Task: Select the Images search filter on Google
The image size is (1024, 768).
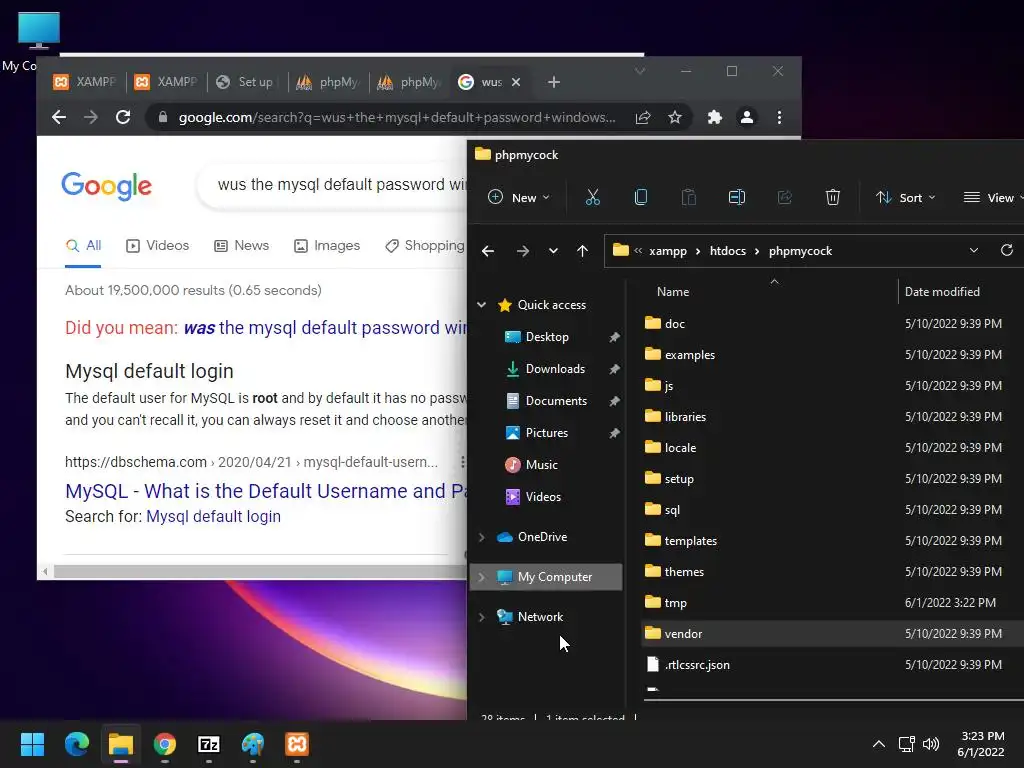Action: (327, 246)
